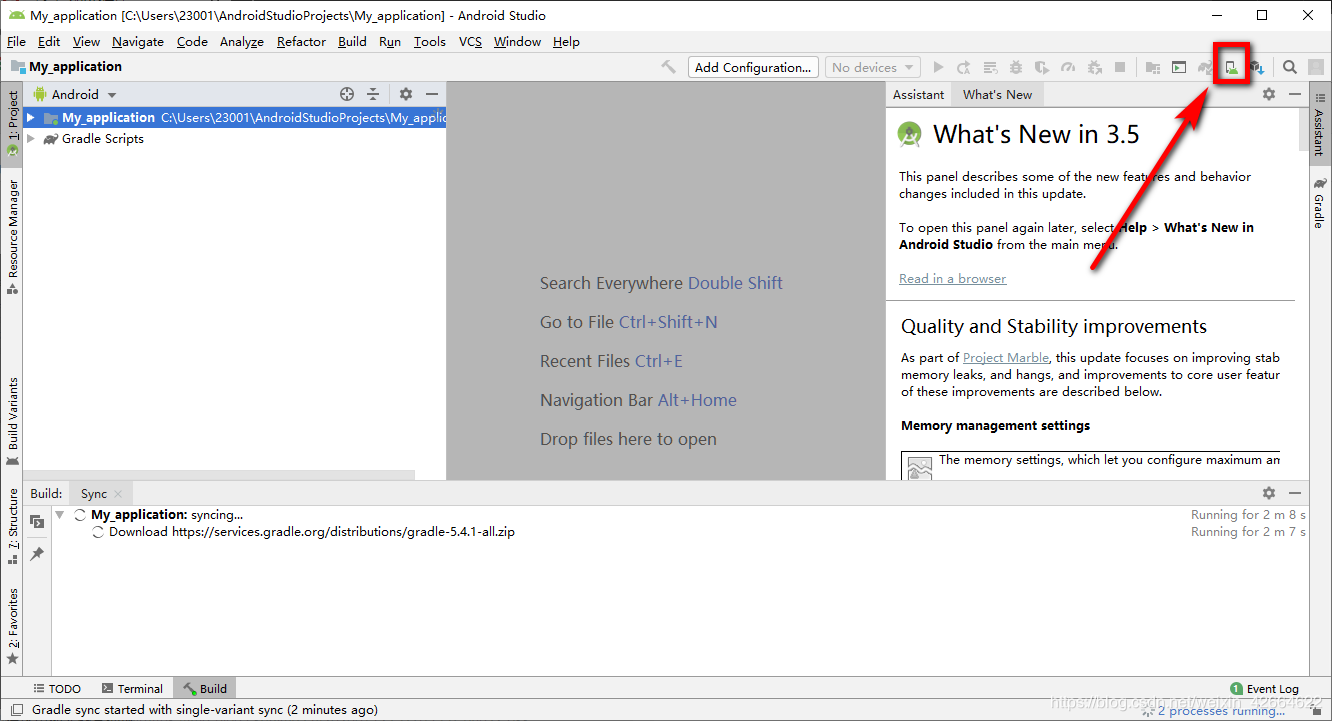Hide the Project panel with minus icon
Image resolution: width=1332 pixels, height=721 pixels.
tap(432, 94)
